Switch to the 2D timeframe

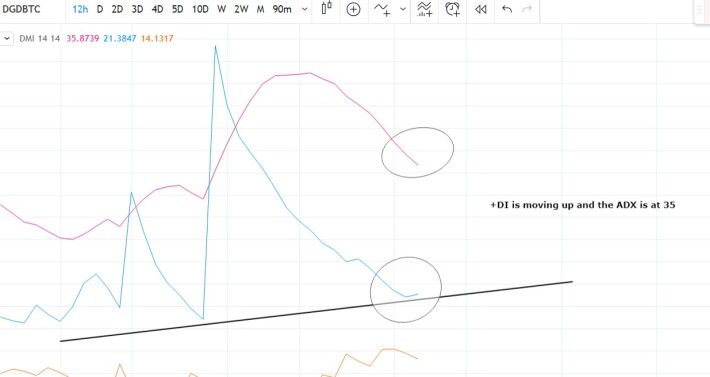117,9
